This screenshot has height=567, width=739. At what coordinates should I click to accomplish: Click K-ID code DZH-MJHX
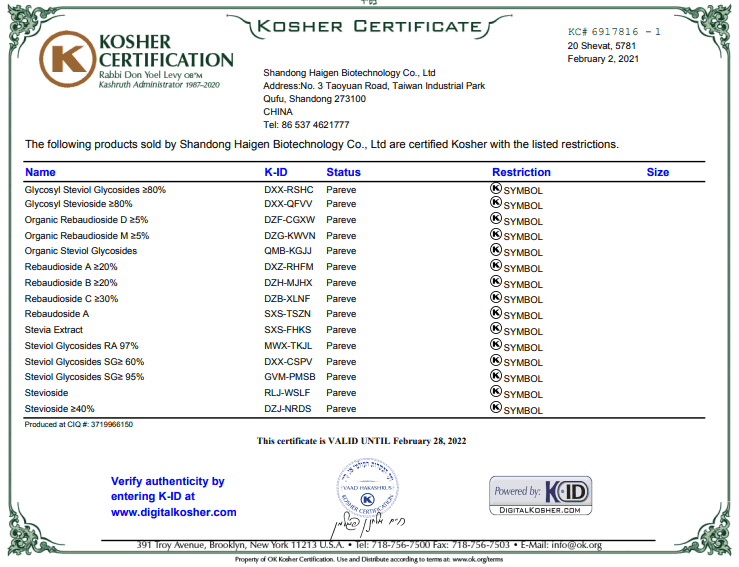[x=288, y=283]
